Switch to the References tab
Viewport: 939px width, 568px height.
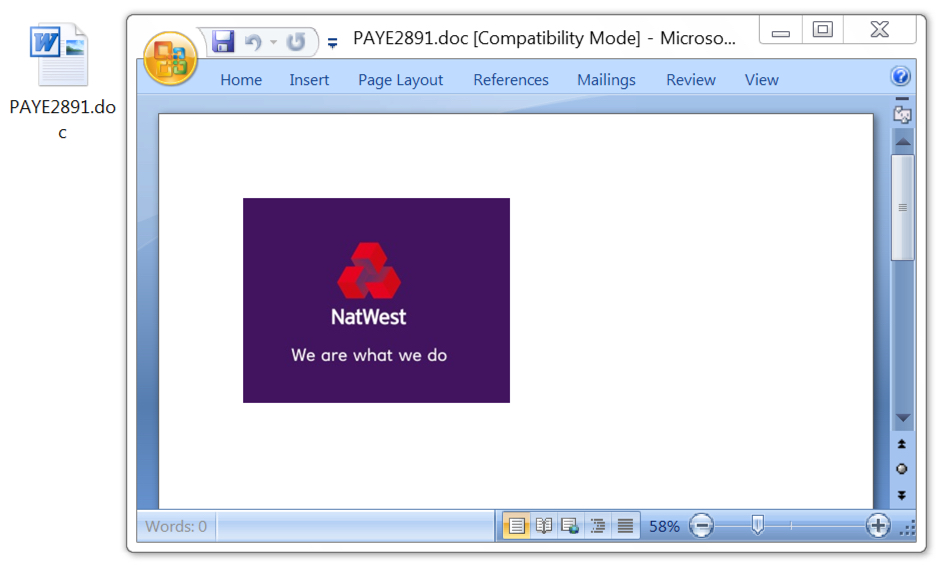pos(511,80)
